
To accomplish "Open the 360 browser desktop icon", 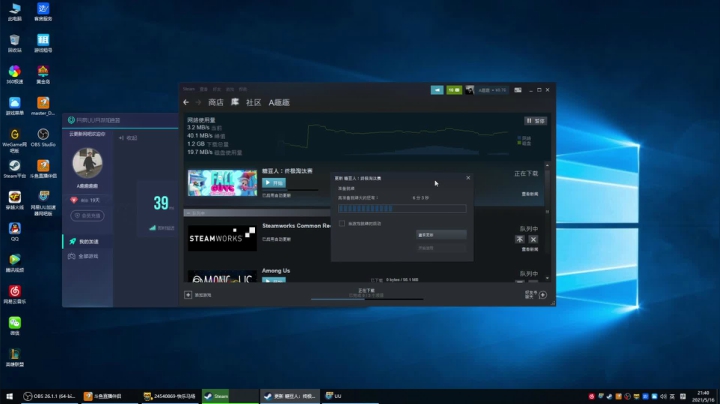I will click(x=15, y=74).
